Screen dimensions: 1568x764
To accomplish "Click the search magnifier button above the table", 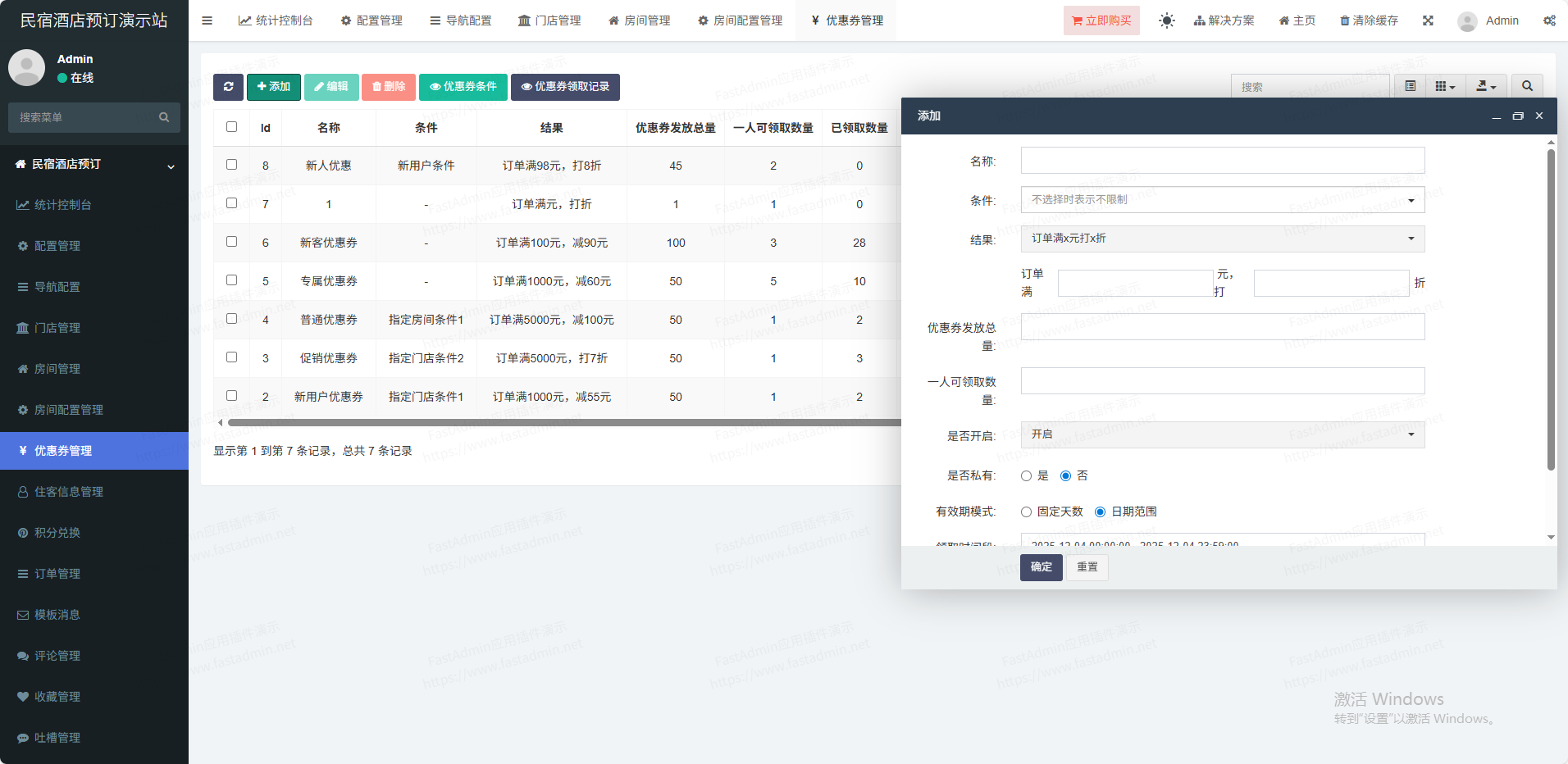I will tap(1527, 86).
